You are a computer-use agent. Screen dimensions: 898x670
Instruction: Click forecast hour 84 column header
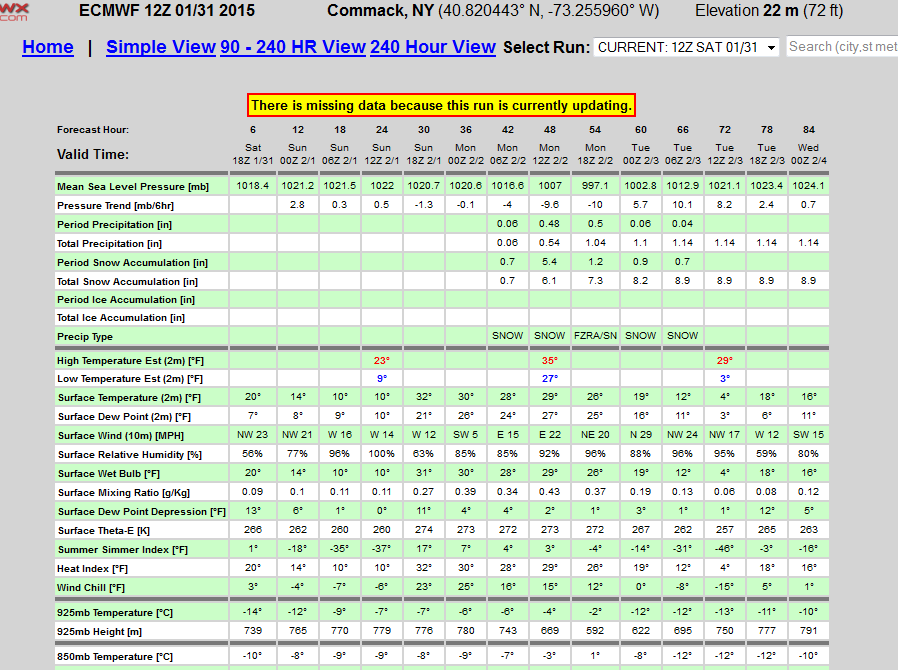809,129
